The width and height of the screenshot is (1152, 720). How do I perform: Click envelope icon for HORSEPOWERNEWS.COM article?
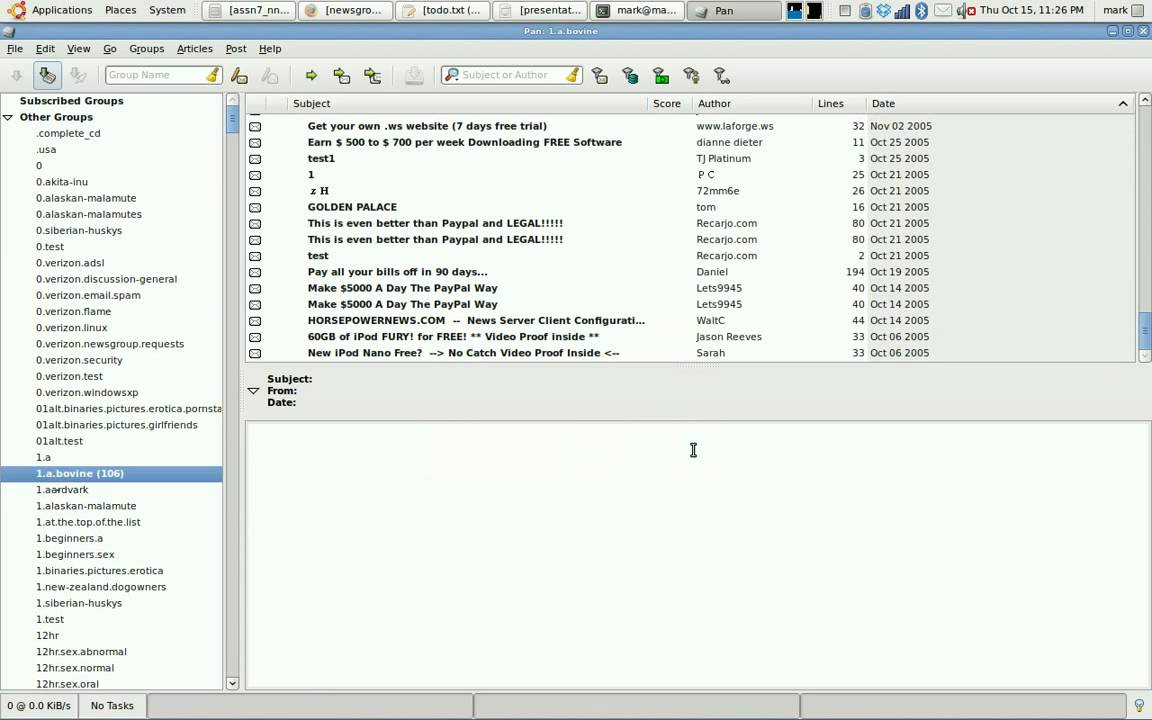pos(255,321)
